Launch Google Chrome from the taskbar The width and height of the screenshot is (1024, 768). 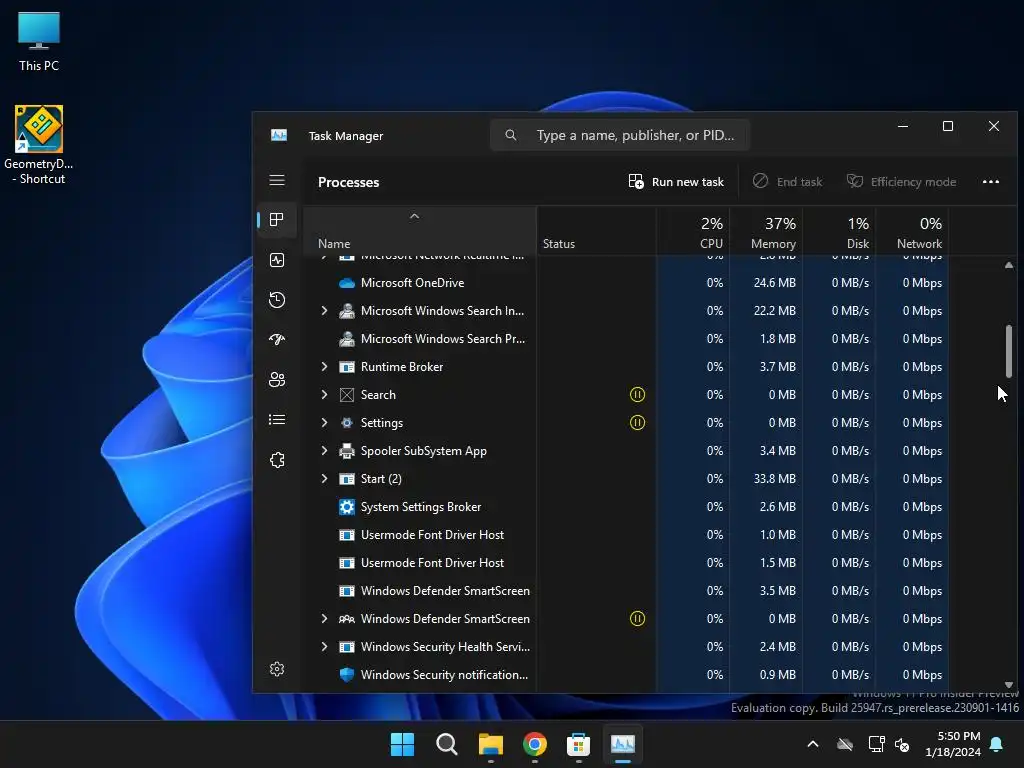pos(535,744)
